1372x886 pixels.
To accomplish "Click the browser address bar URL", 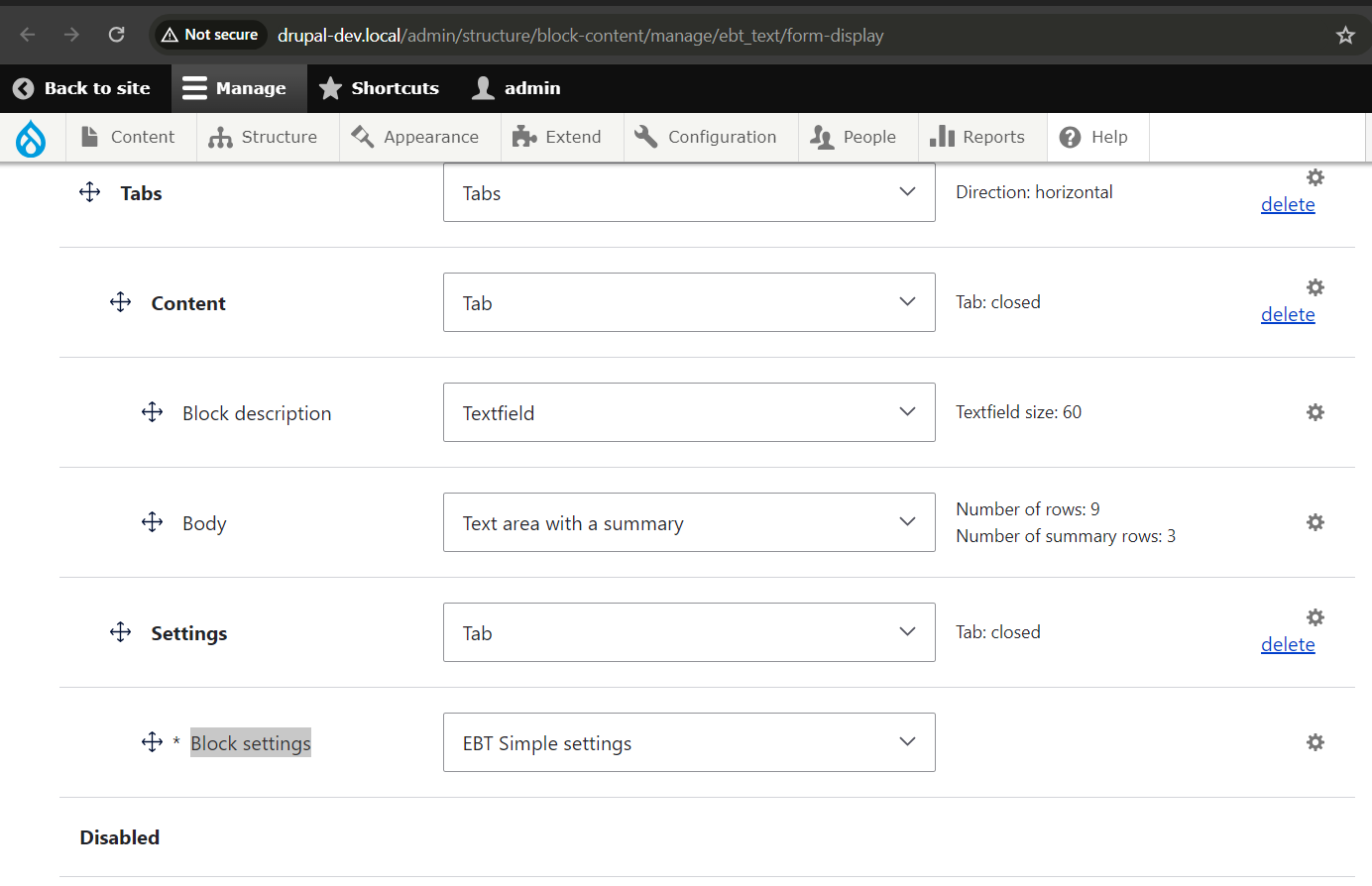I will 580,36.
